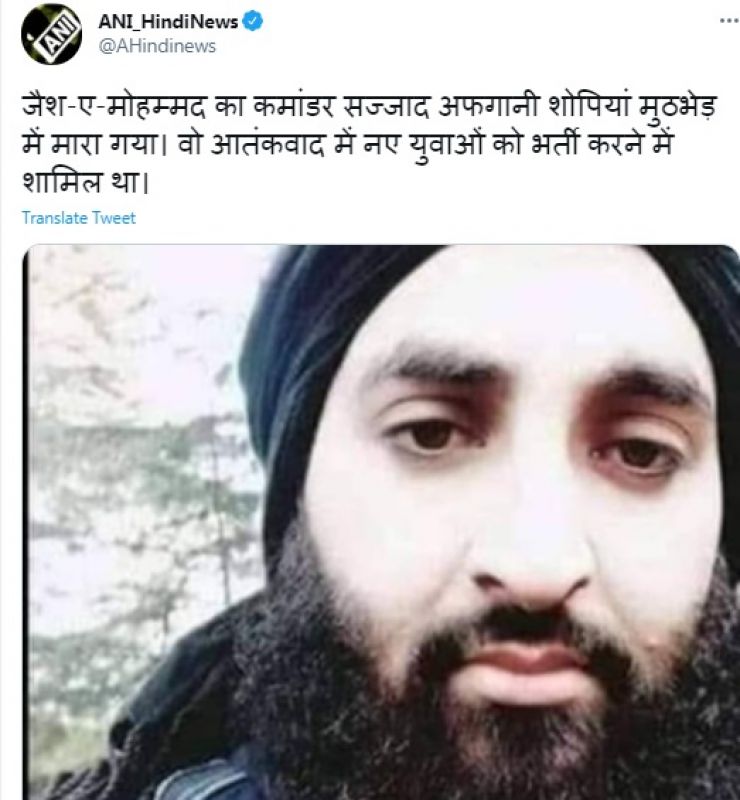Screen dimensions: 740x800
Task: Open the attached photo of bearded man
Action: coord(381,522)
